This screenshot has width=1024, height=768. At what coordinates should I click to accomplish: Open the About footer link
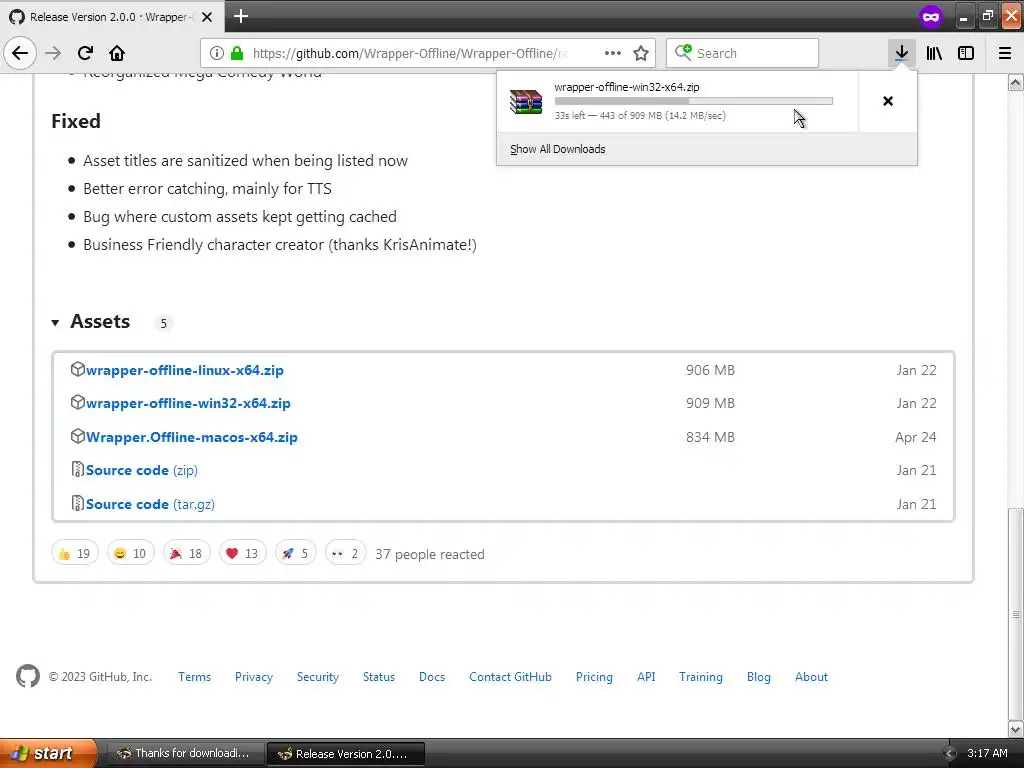[x=811, y=677]
